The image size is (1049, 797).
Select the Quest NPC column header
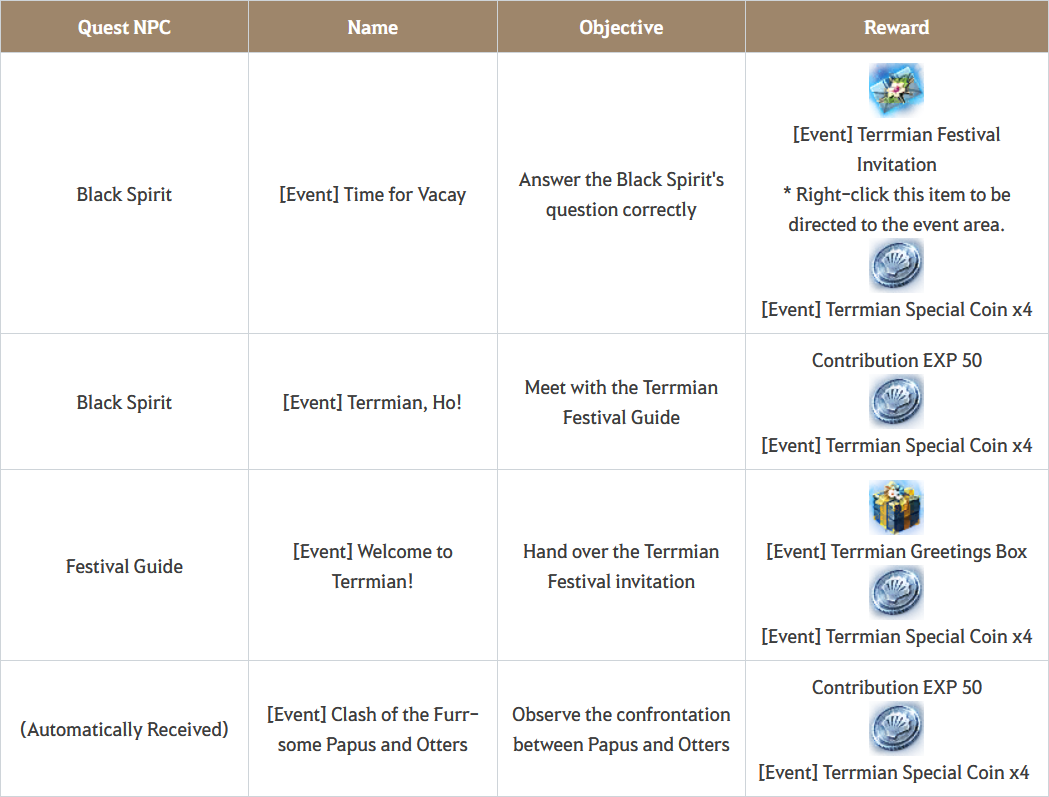tap(124, 27)
